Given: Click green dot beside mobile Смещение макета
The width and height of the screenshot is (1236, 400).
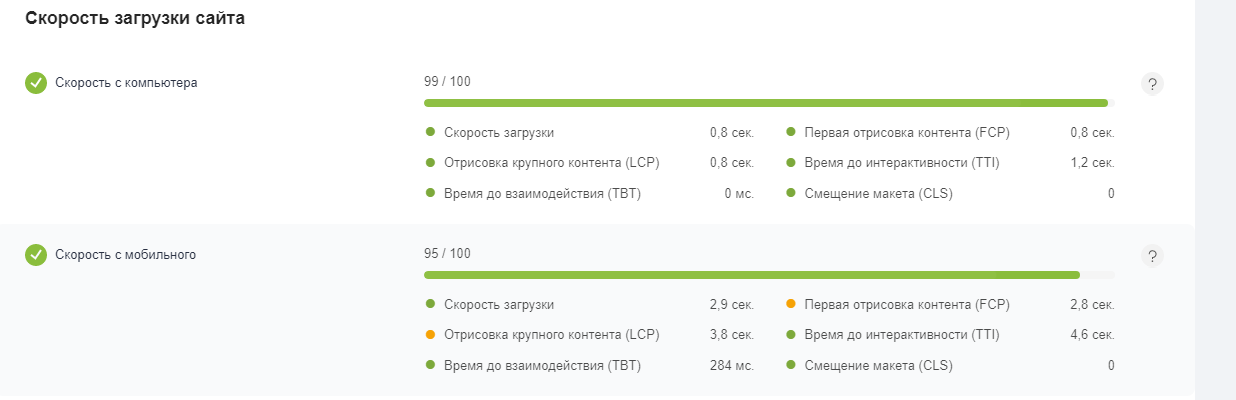Looking at the screenshot, I should coord(790,365).
